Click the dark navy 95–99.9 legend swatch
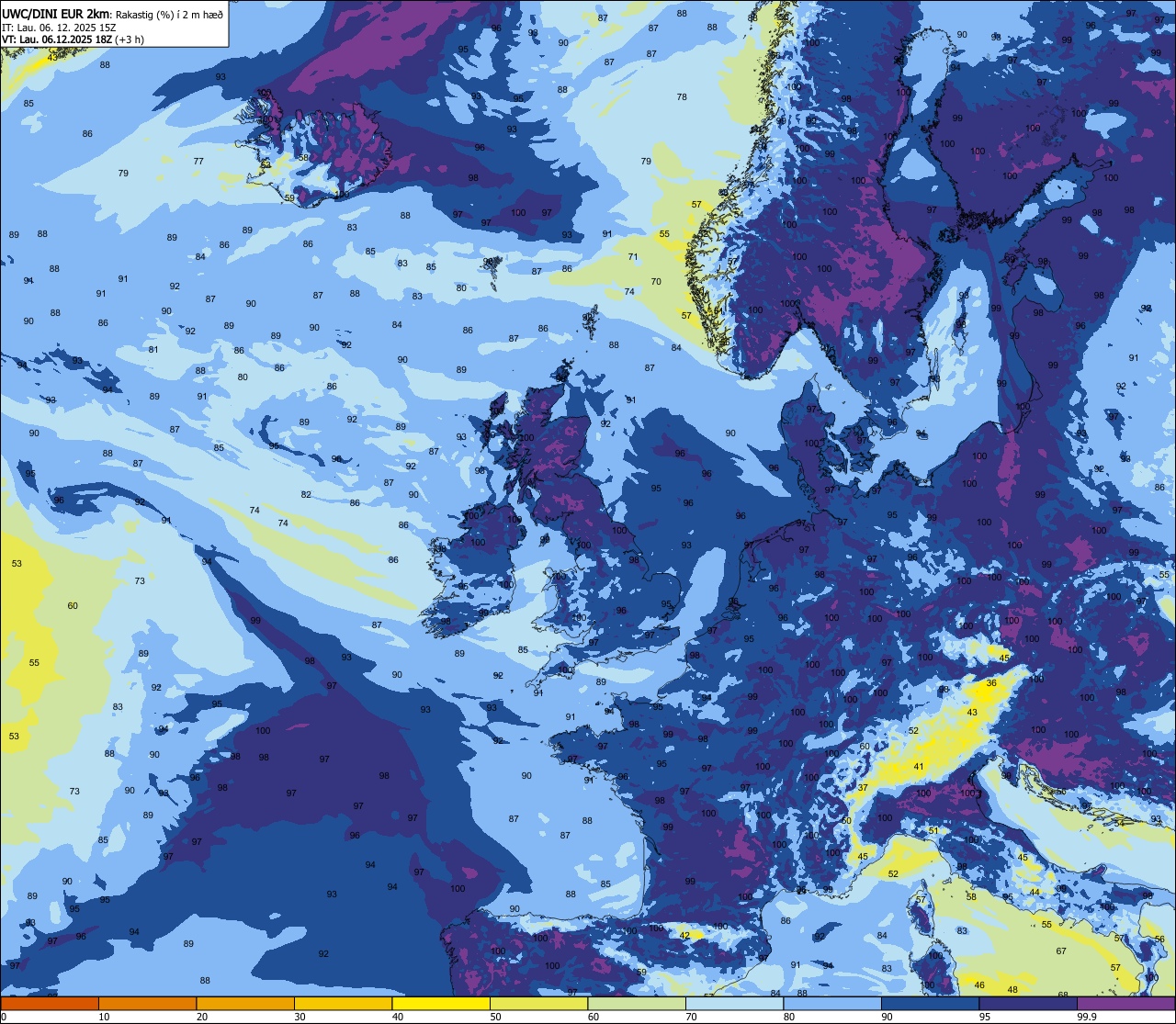This screenshot has width=1176, height=1024. point(1028,1003)
